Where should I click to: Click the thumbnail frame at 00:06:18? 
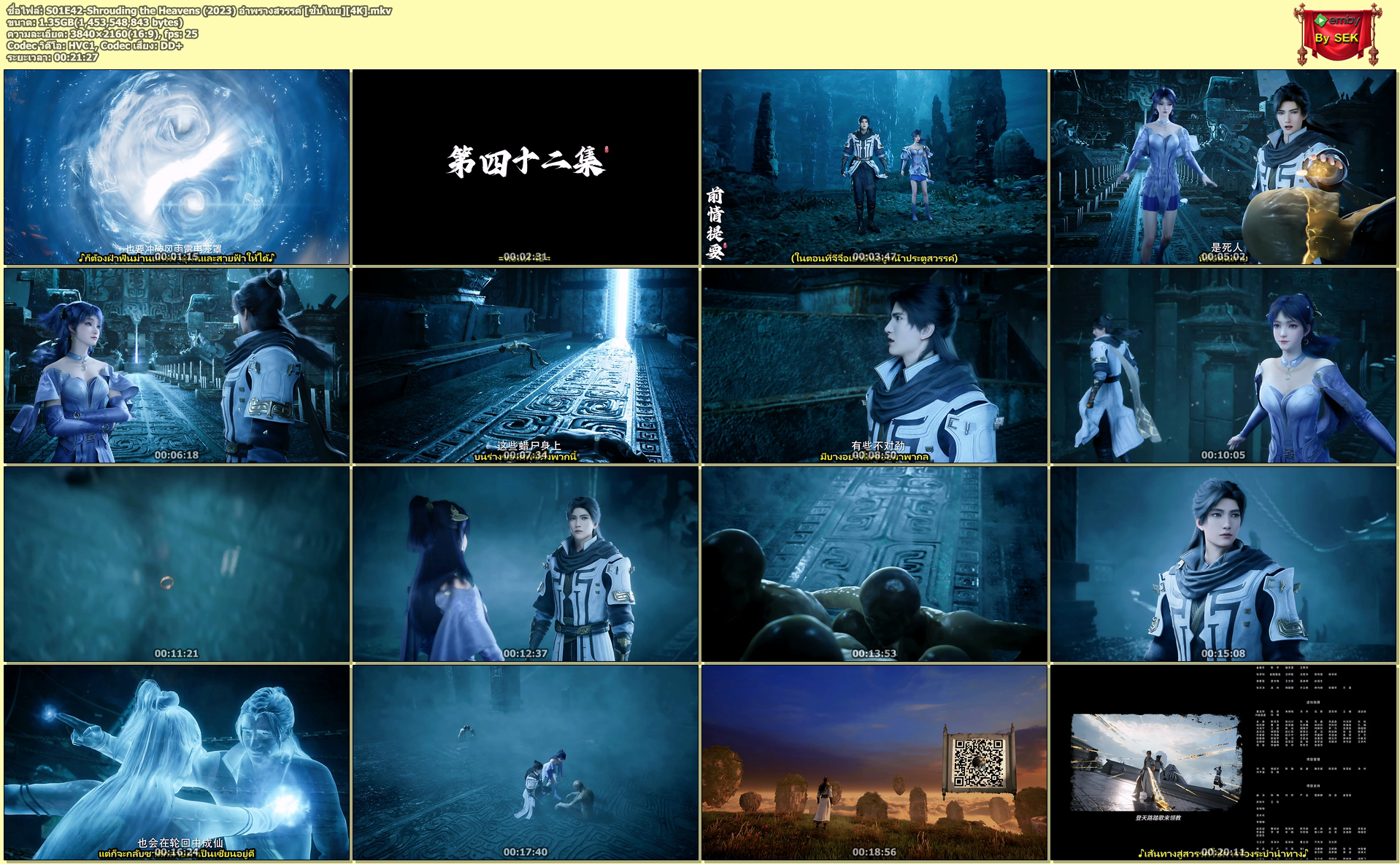pyautogui.click(x=177, y=366)
